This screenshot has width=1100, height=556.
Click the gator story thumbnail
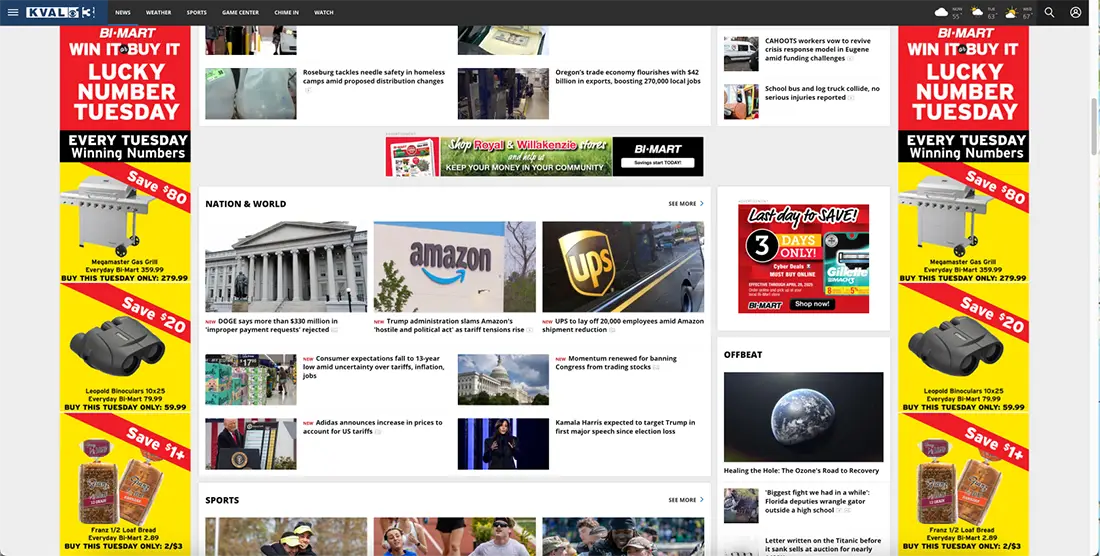741,506
